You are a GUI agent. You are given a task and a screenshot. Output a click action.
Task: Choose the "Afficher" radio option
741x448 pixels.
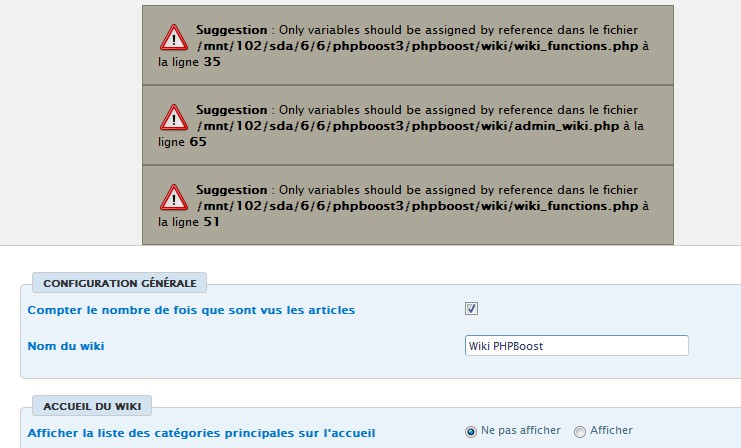(x=580, y=431)
